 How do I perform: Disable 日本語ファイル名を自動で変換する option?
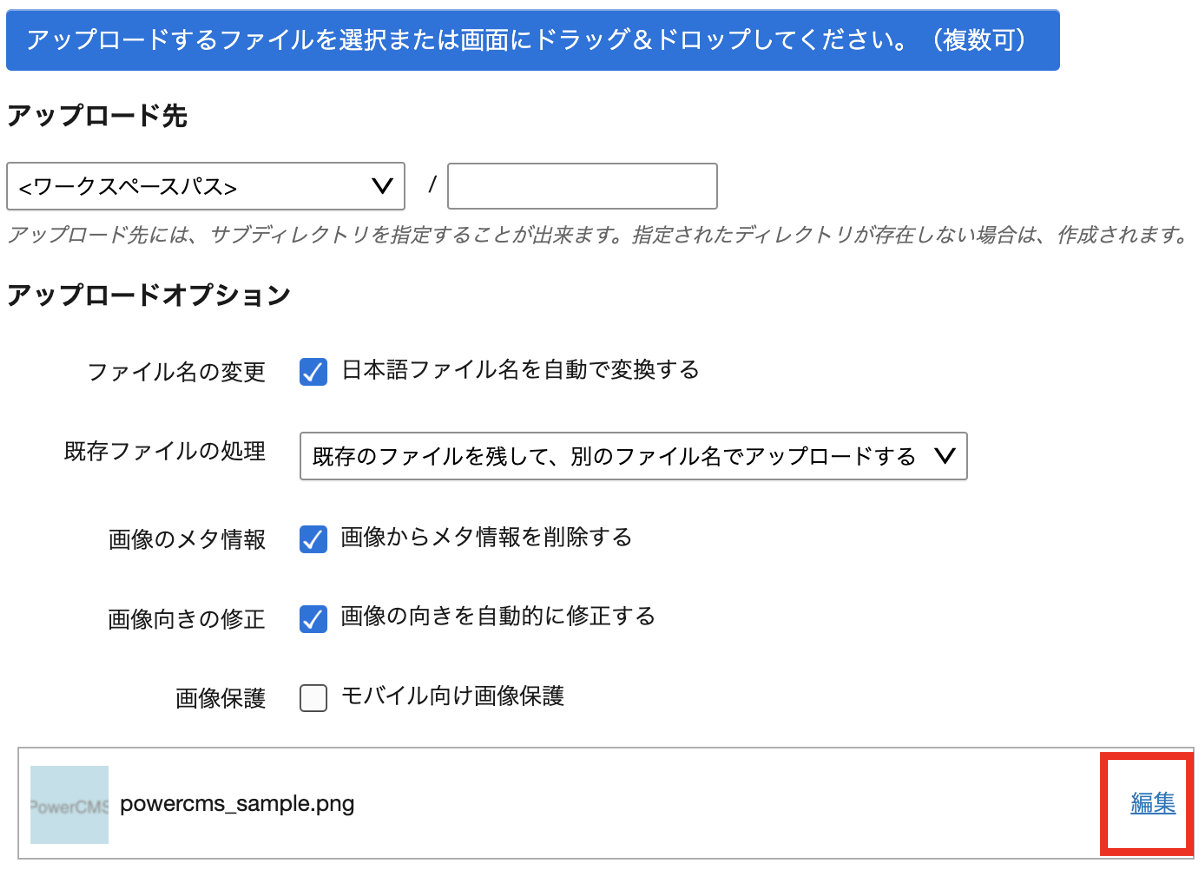pos(313,370)
